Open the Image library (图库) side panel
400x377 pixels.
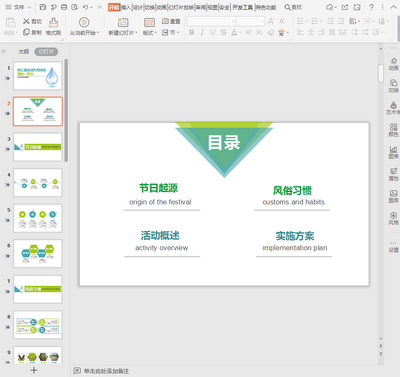pos(393,196)
